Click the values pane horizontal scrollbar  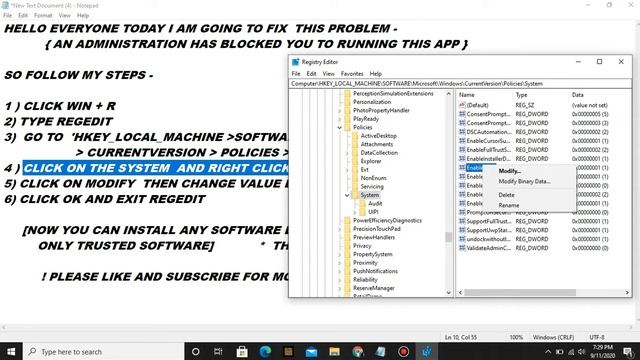(x=520, y=293)
